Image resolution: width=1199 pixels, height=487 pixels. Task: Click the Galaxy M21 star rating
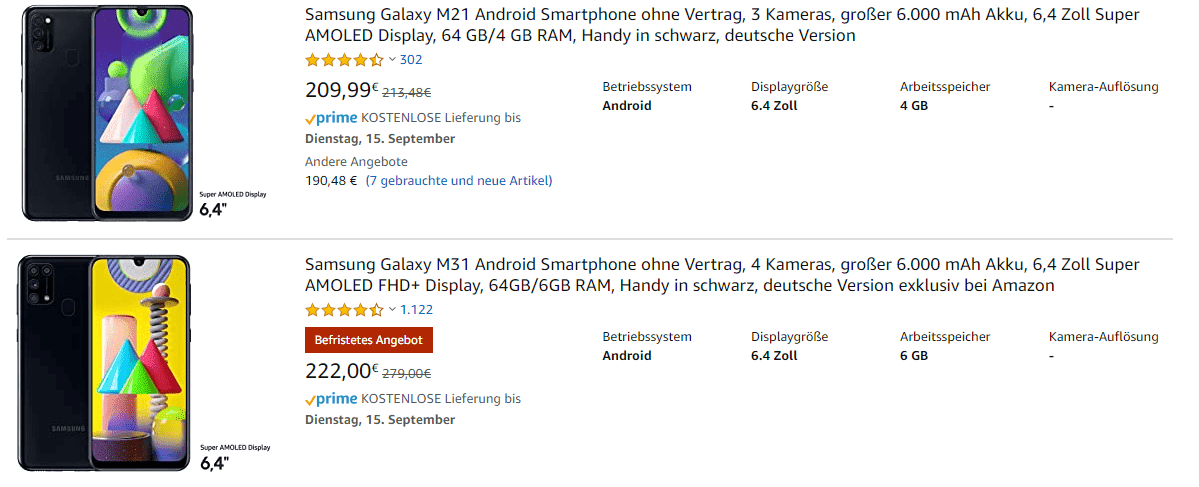344,60
